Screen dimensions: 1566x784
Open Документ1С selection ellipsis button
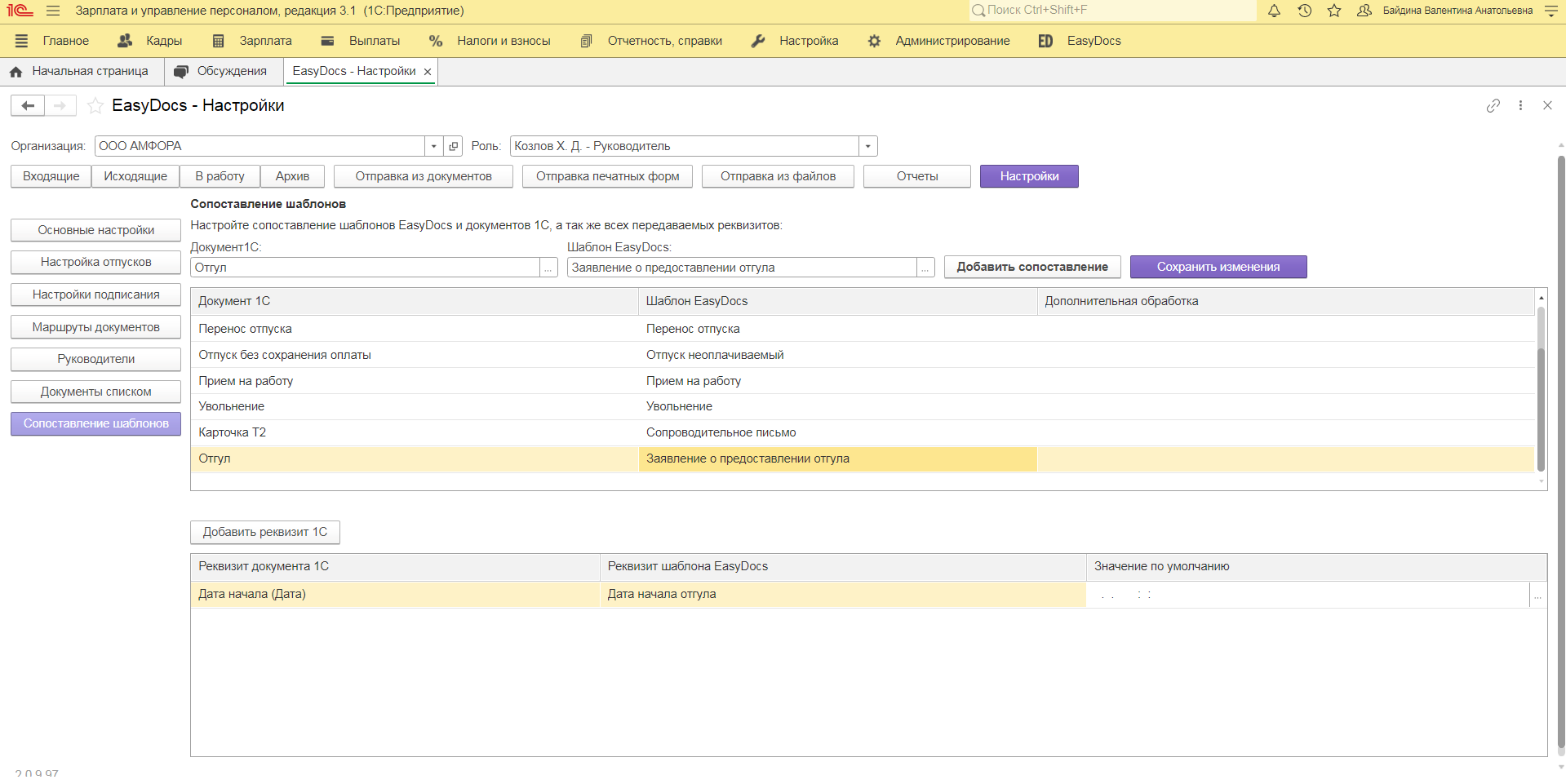(x=548, y=268)
